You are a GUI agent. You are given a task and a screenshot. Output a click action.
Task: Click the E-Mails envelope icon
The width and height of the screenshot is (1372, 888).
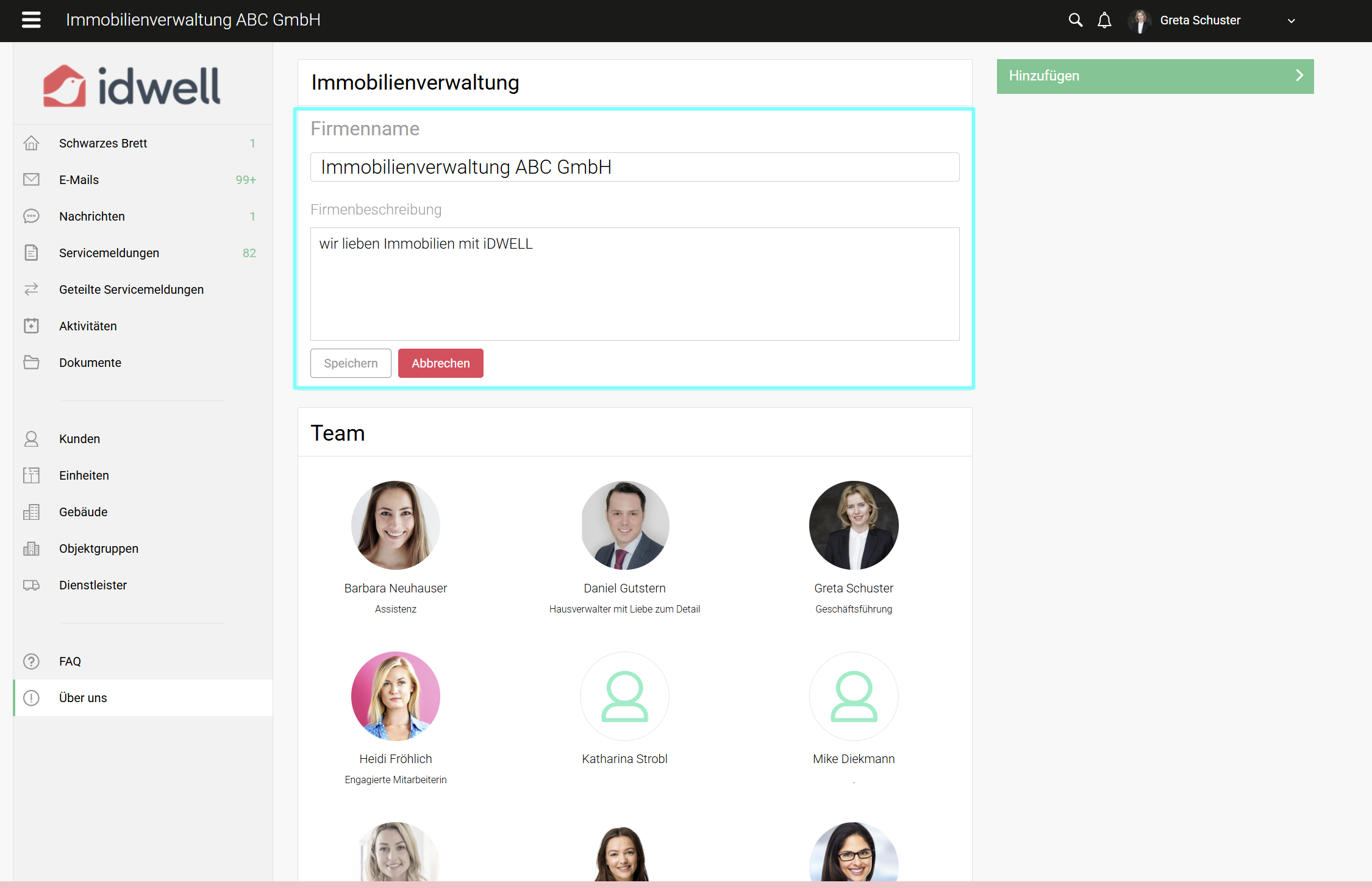click(x=31, y=180)
